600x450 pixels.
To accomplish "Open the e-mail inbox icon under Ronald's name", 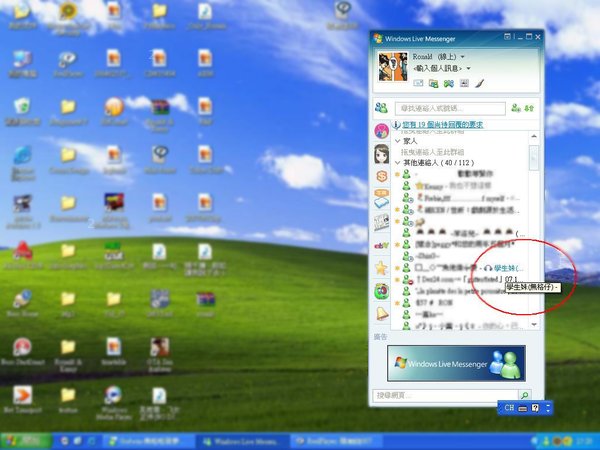I will [x=418, y=83].
